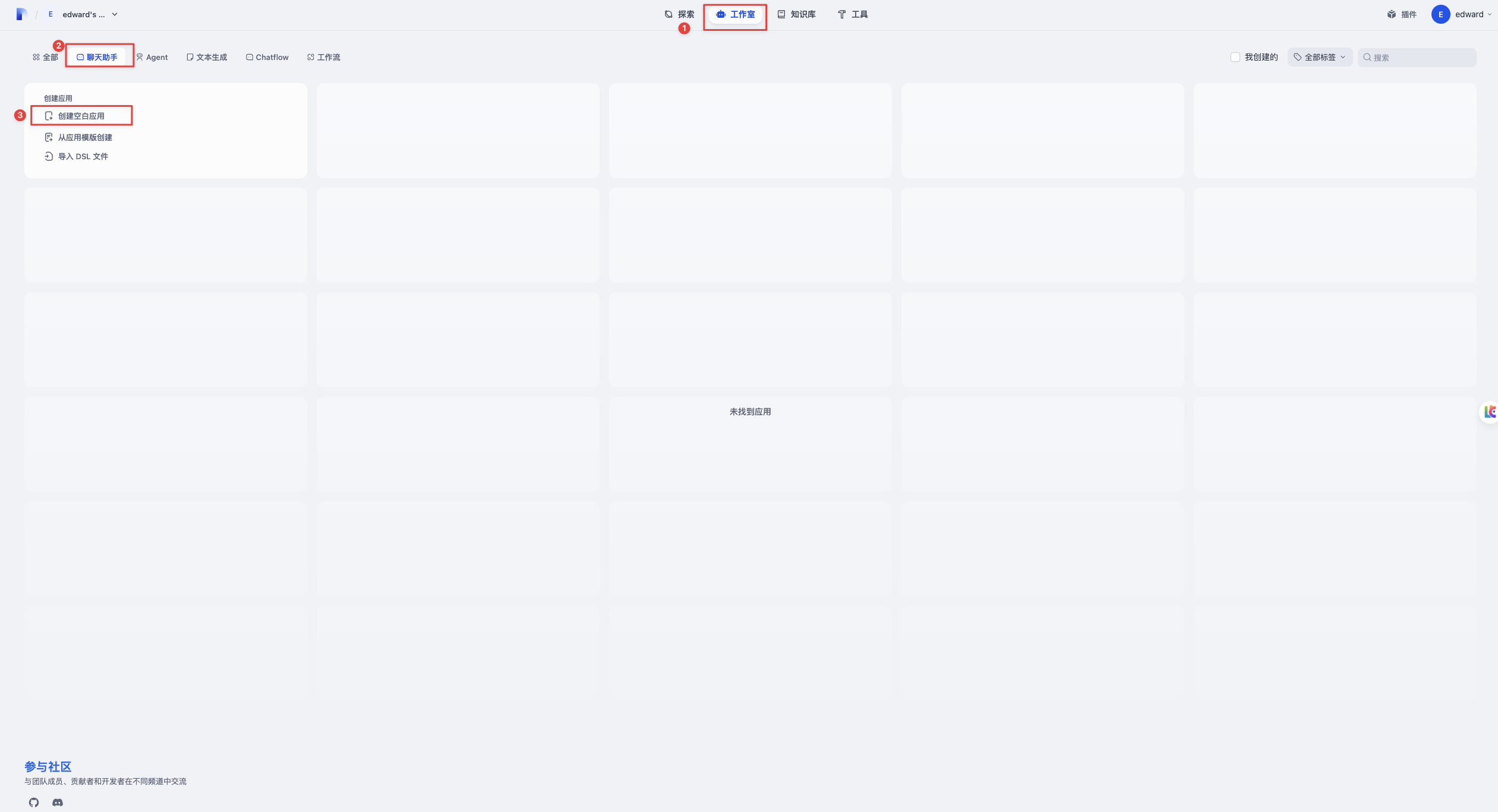The width and height of the screenshot is (1498, 812).
Task: Click the 插件 cube icon
Action: 1392,14
